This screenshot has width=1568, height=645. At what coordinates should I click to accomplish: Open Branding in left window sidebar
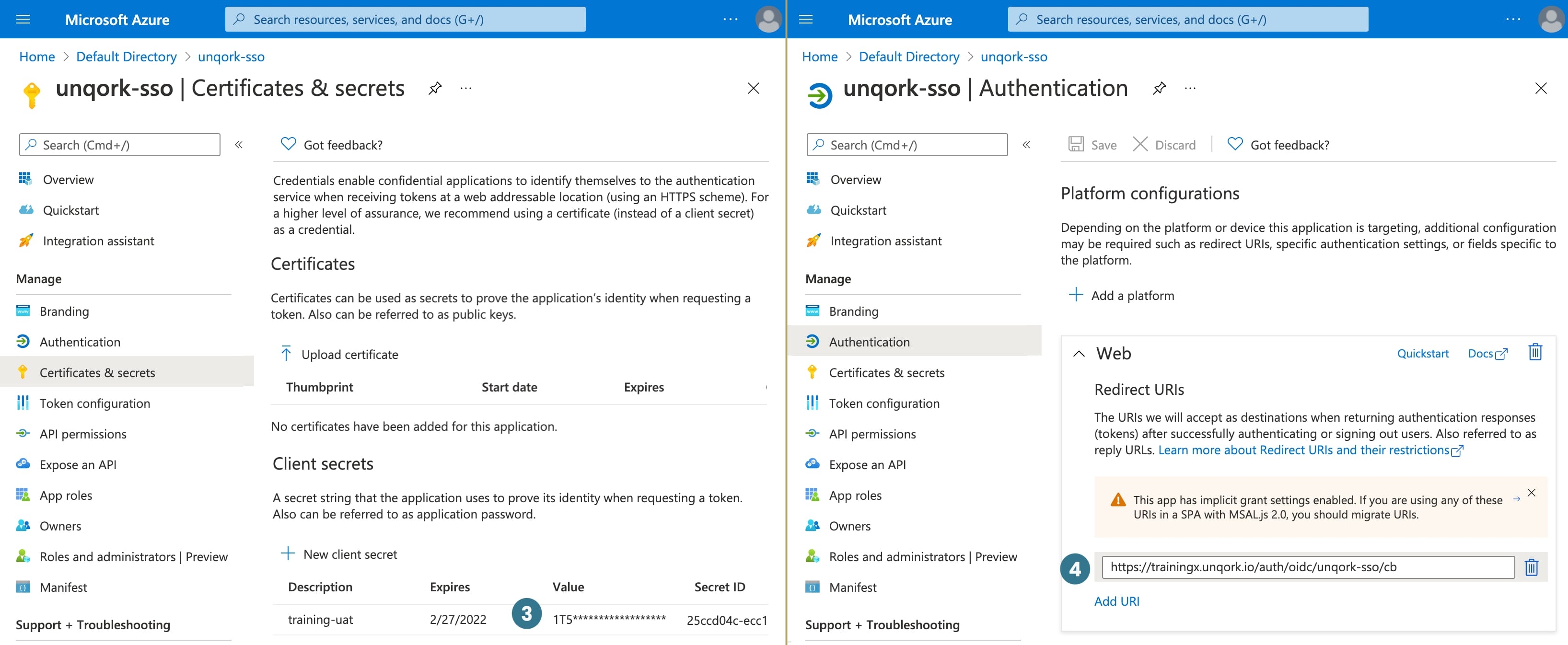65,311
